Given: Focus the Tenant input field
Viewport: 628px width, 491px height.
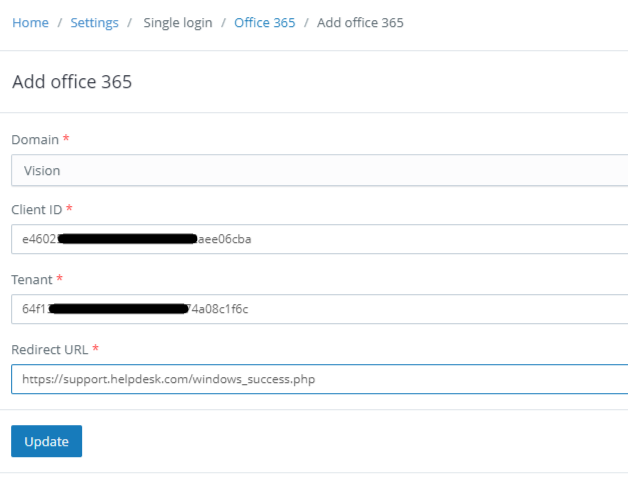Looking at the screenshot, I should pyautogui.click(x=320, y=309).
